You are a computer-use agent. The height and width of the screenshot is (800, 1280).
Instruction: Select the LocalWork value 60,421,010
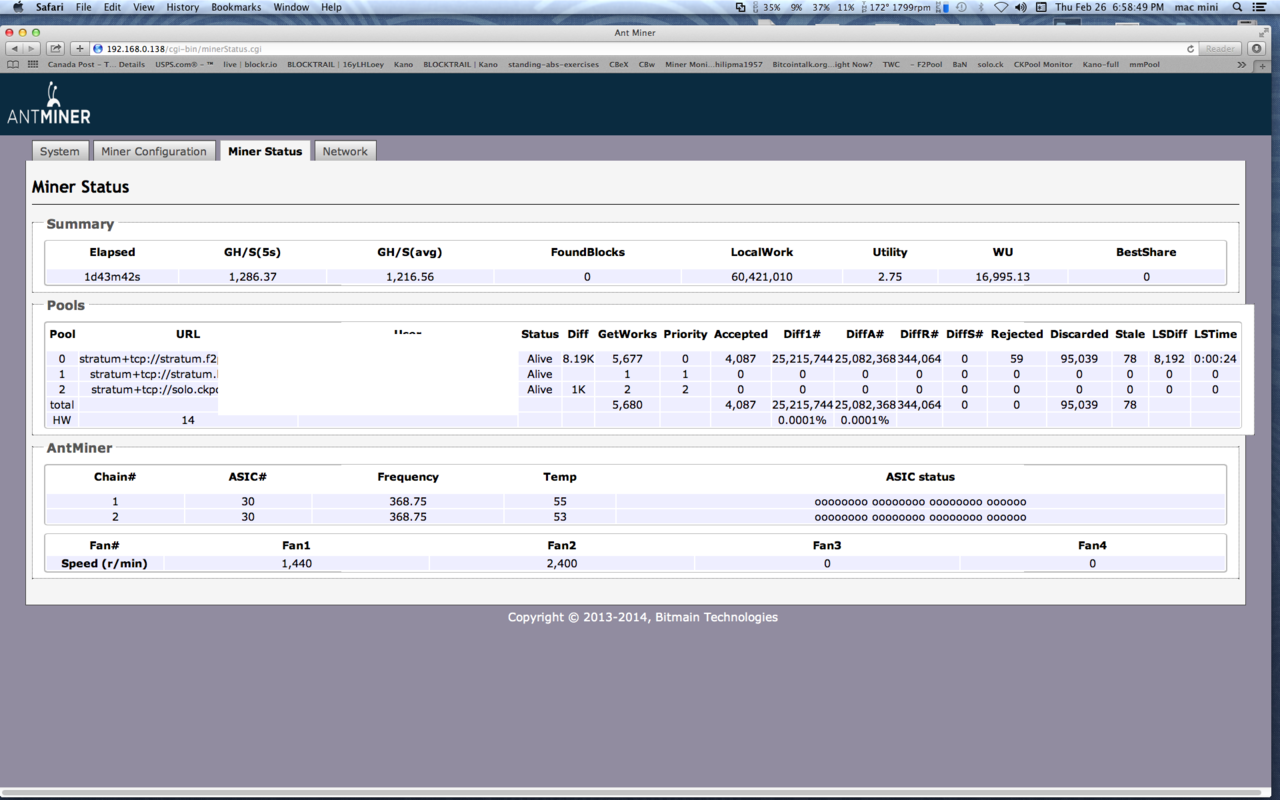pyautogui.click(x=762, y=277)
